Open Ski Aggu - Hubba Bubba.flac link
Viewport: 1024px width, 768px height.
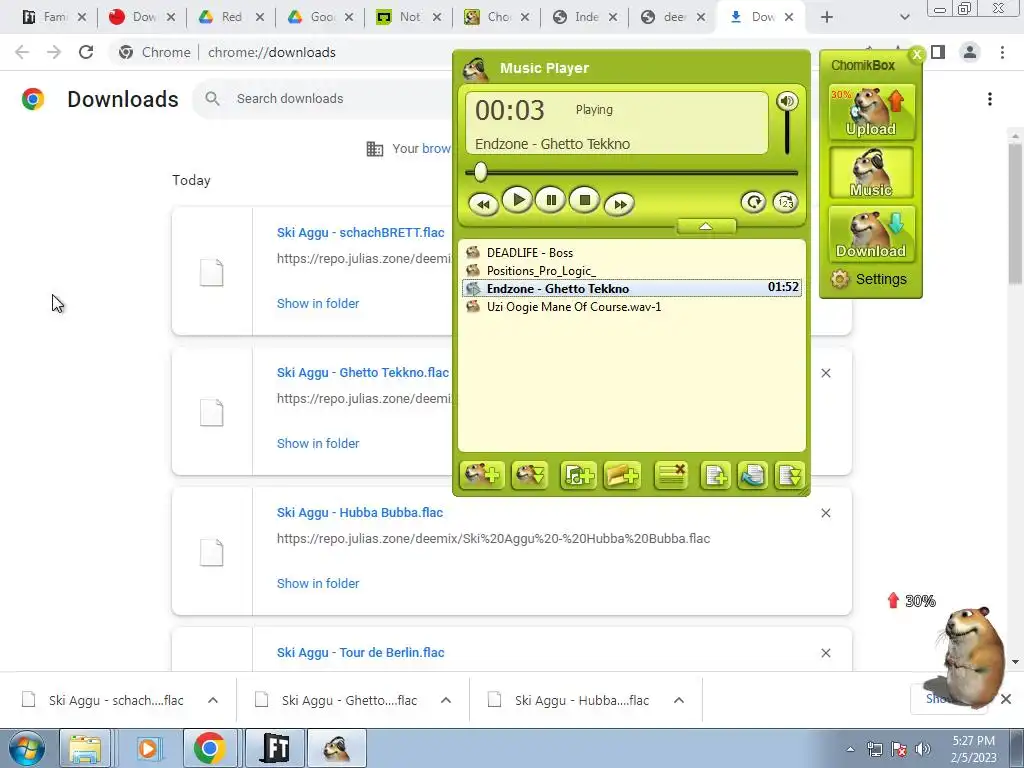coord(360,513)
